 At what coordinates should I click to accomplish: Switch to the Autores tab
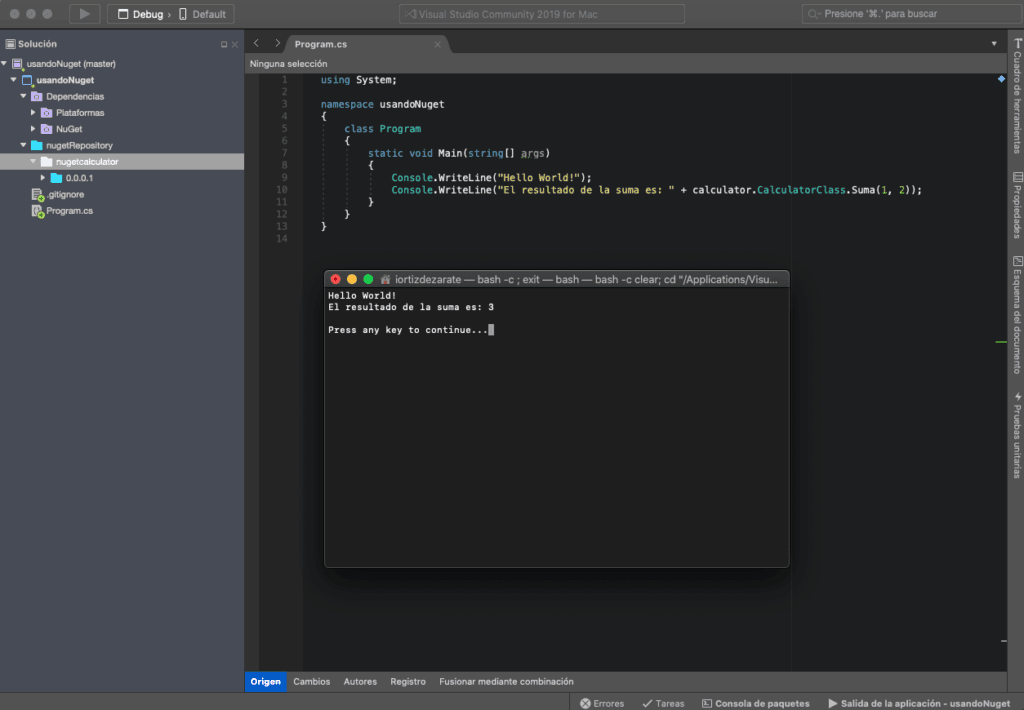tap(360, 682)
